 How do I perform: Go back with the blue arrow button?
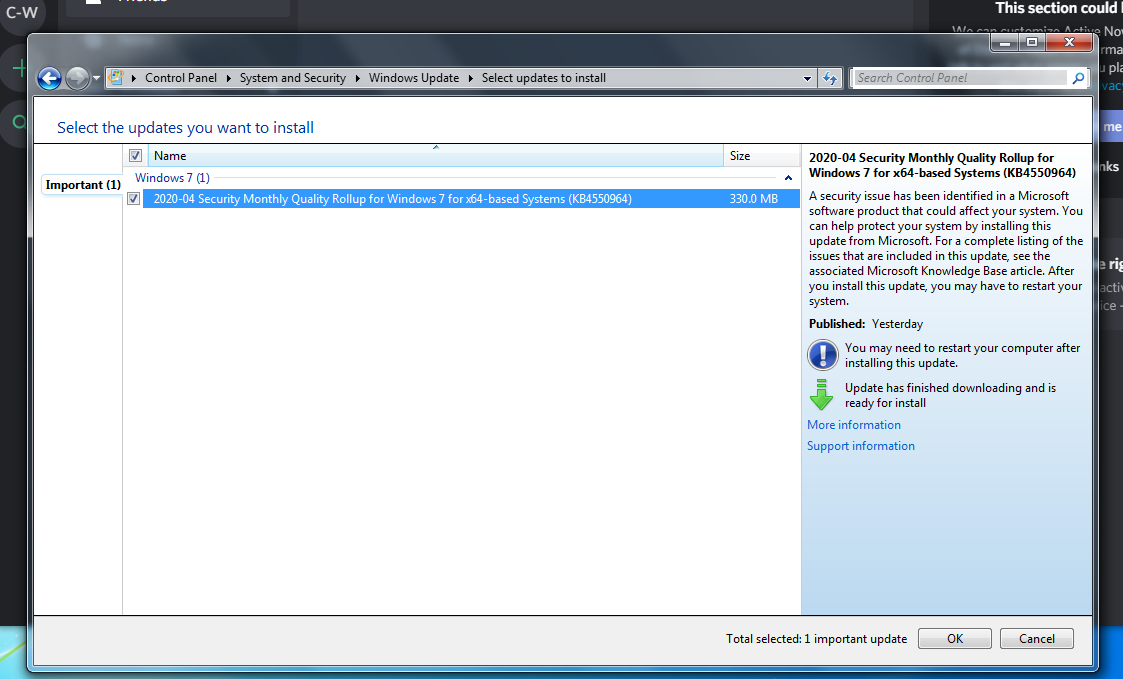coord(49,78)
